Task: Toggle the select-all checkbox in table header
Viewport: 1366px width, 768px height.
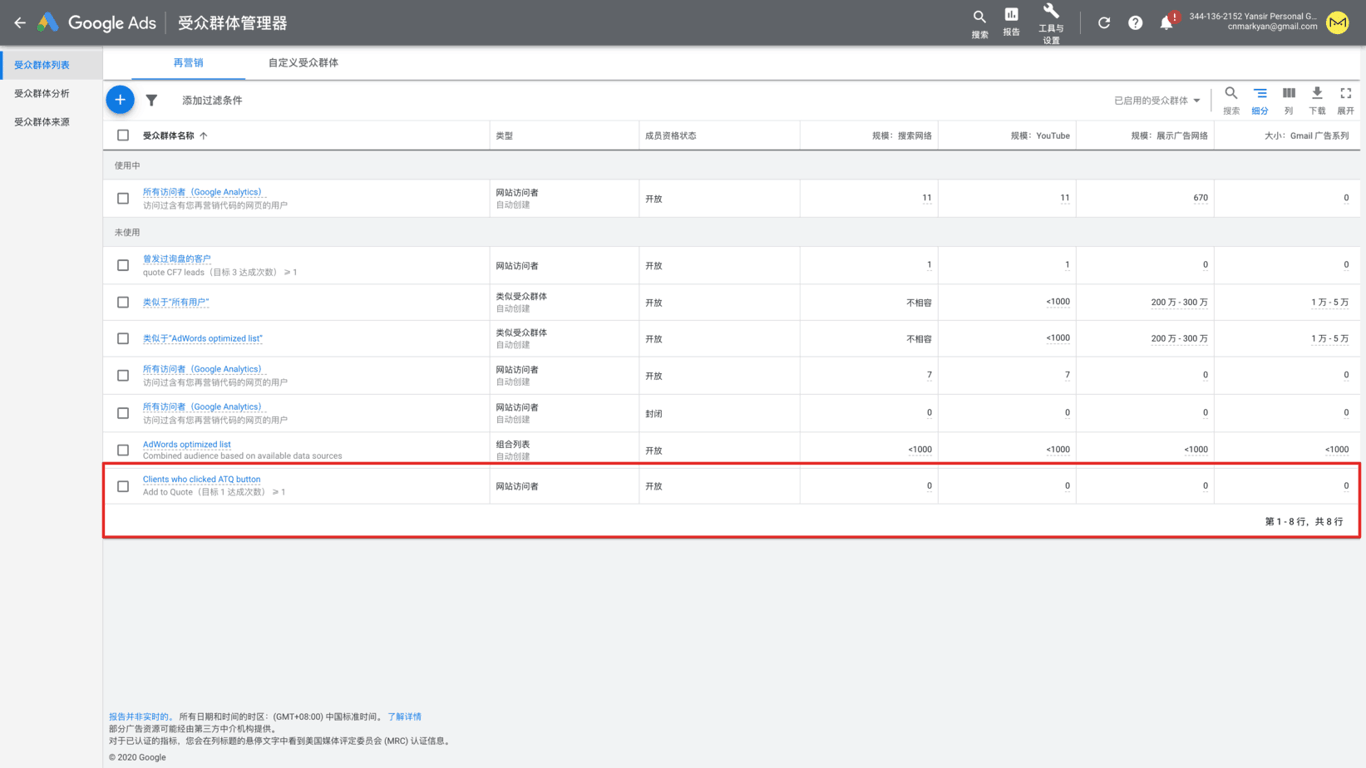Action: click(123, 135)
